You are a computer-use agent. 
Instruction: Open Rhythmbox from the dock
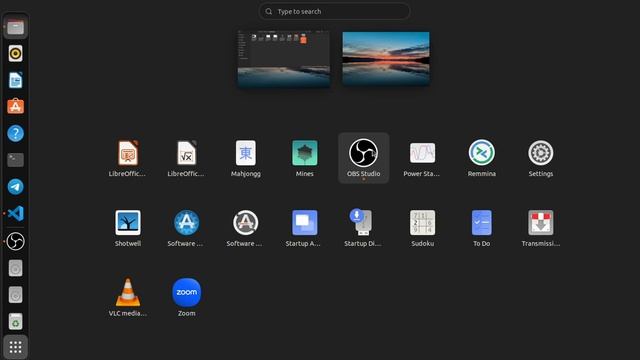pyautogui.click(x=16, y=53)
